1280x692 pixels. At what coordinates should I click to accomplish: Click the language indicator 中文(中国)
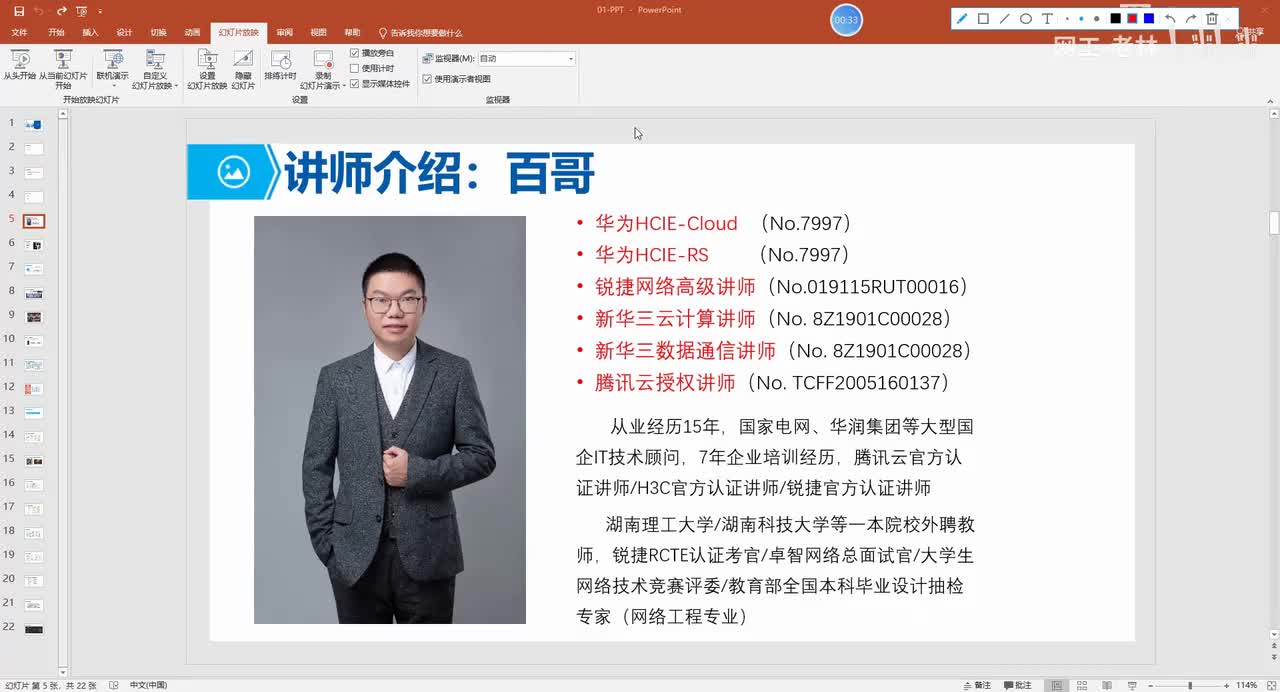click(148, 685)
